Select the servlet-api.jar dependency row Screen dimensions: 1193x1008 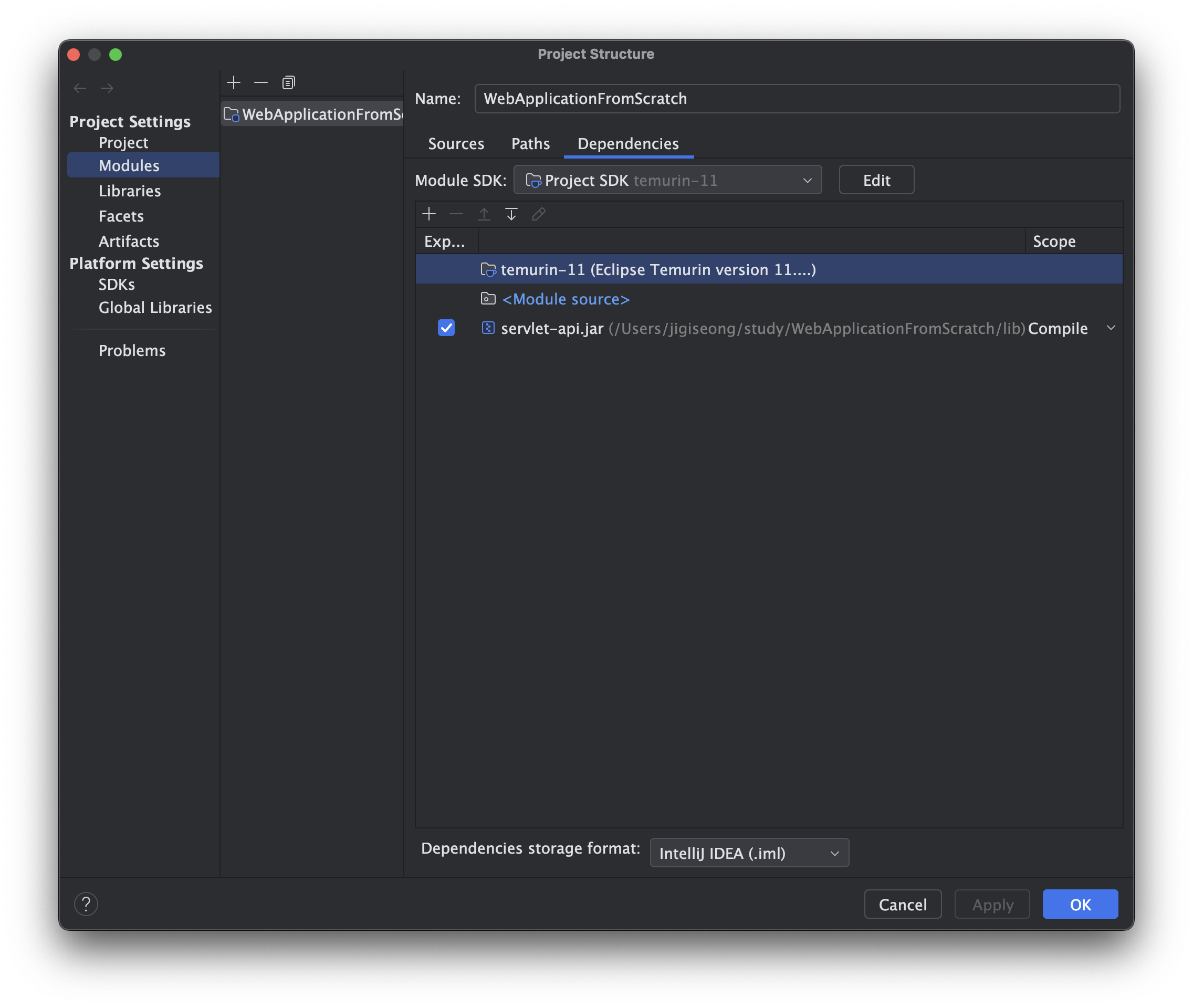coord(768,328)
